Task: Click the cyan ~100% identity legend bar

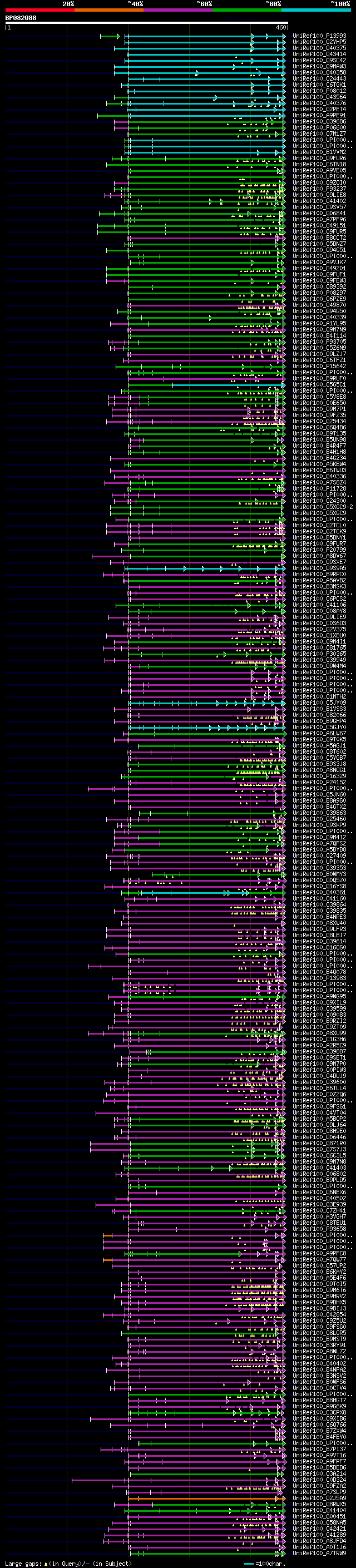Action: click(316, 10)
